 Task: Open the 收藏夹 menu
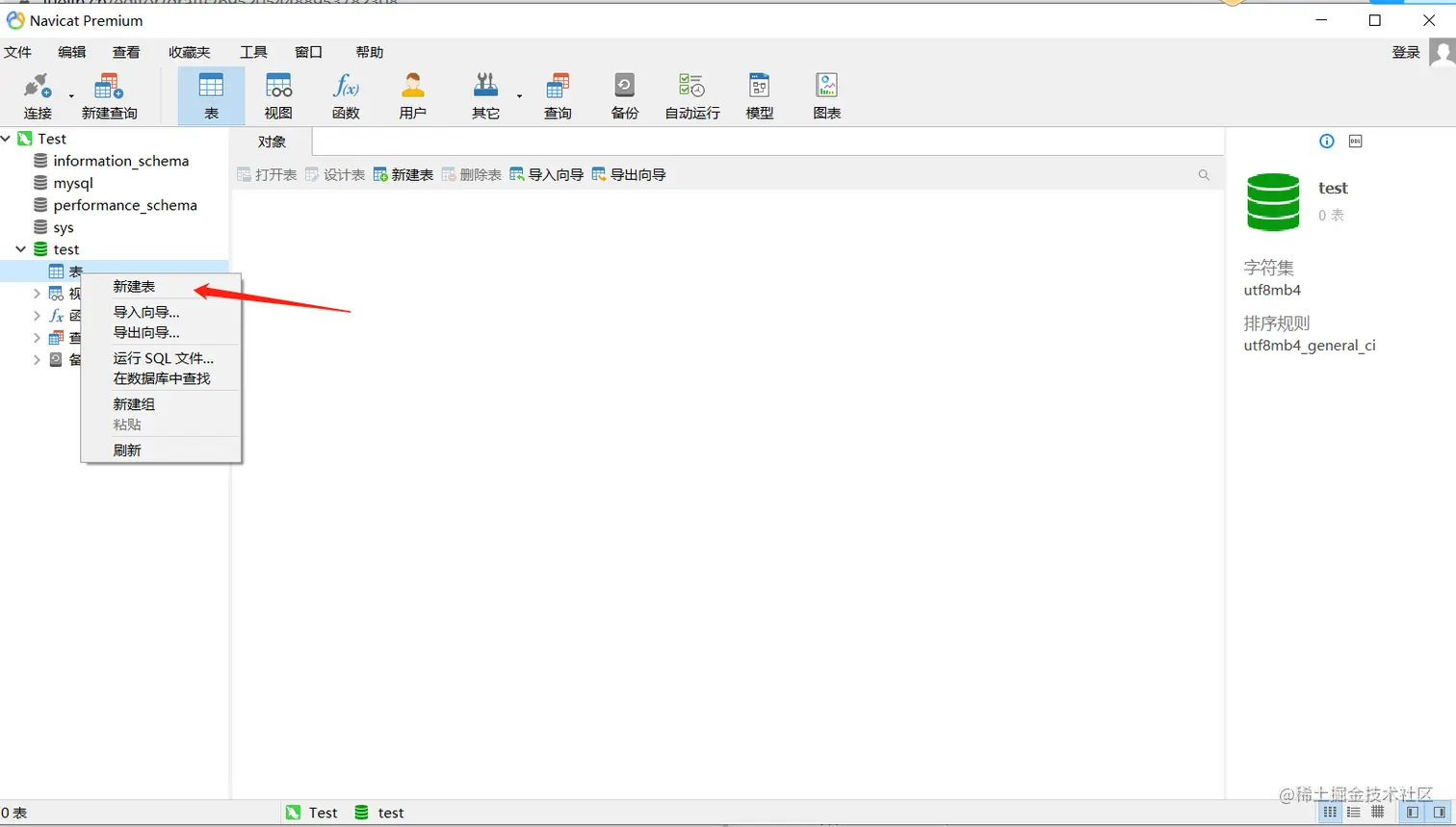coord(190,52)
